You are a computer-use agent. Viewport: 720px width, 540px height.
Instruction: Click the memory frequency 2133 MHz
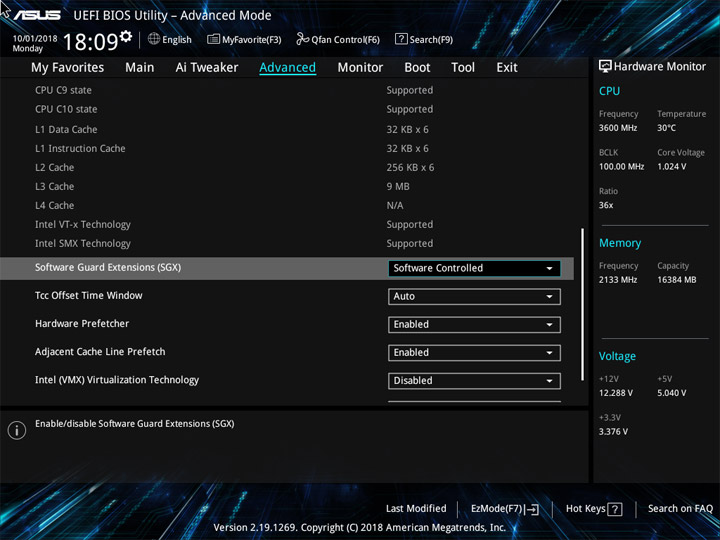618,280
